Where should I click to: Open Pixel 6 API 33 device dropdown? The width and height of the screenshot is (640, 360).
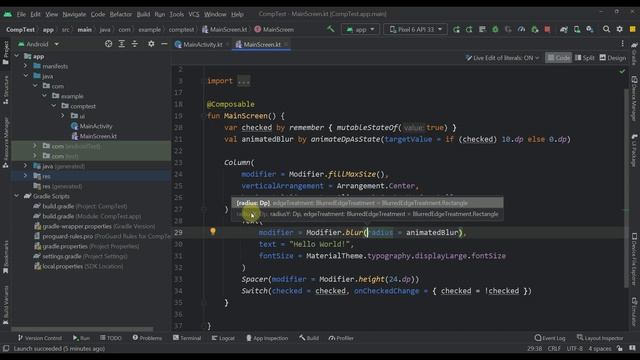click(x=415, y=29)
